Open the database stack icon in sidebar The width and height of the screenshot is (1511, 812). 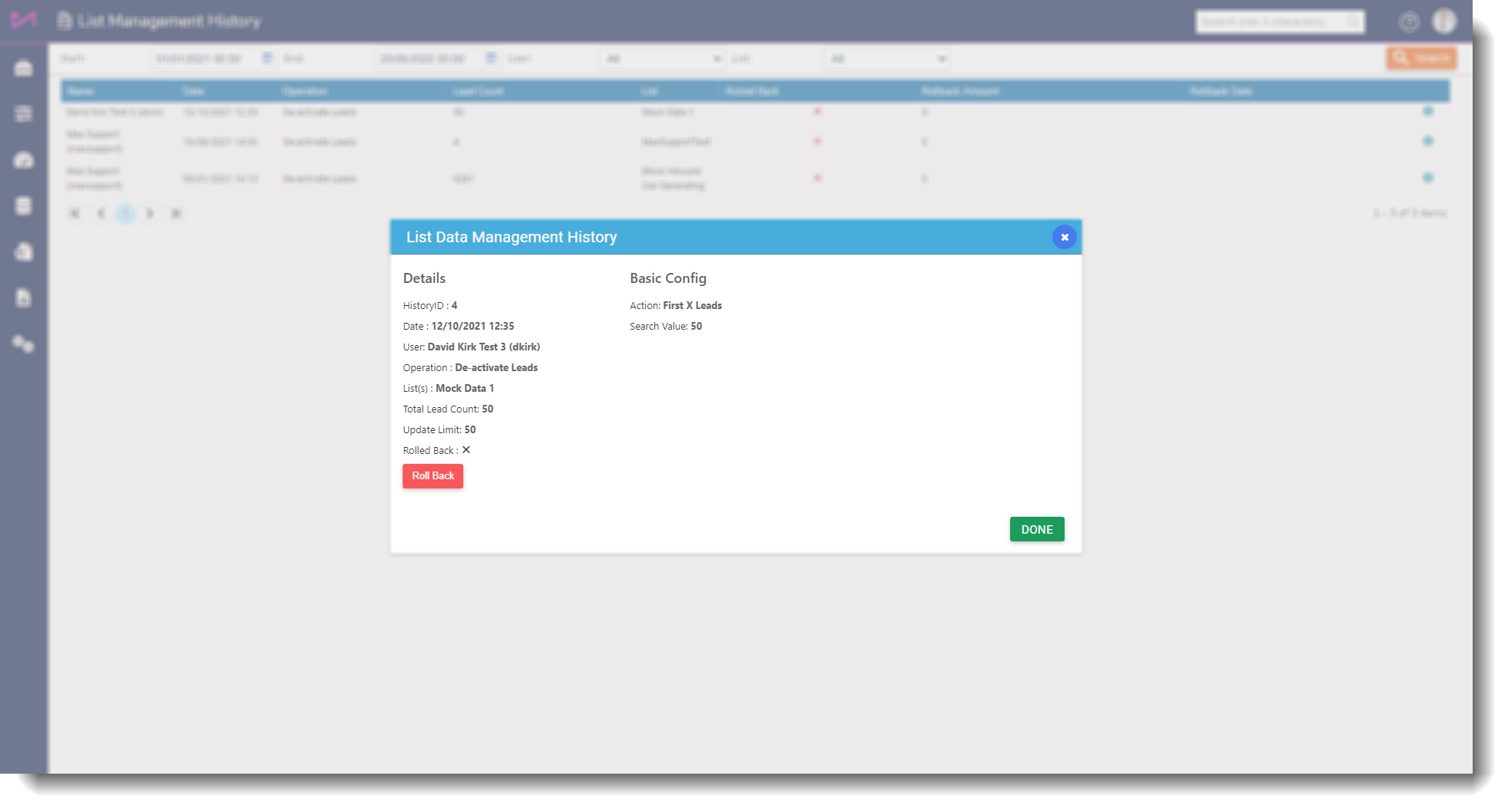click(x=24, y=205)
